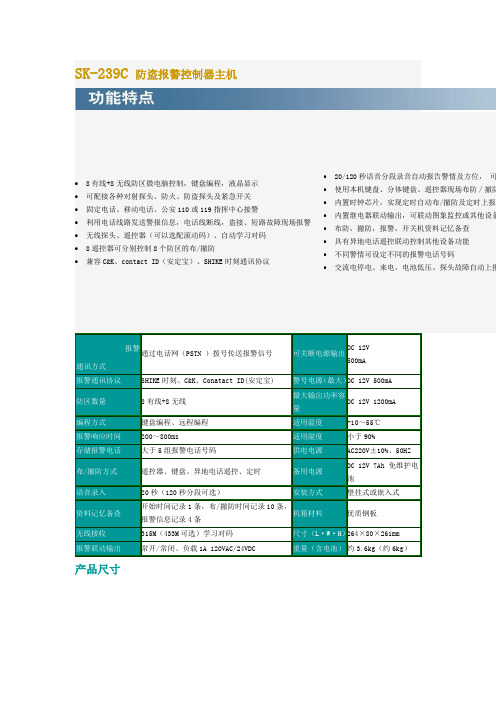Click bullet '8 遥控器可分别控制 8 个防区的布/撤防'
Viewport: 496px width, 702px height.
[x=150, y=248]
